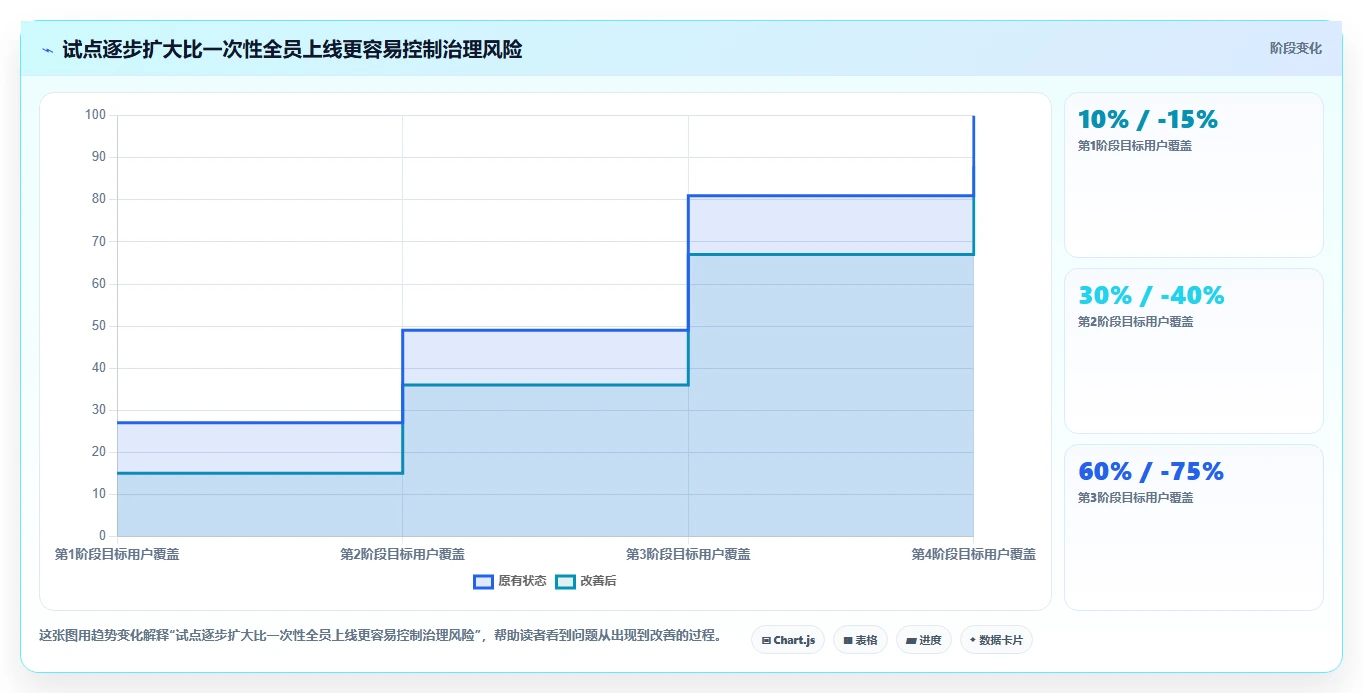Click the chart title 试点逐步扩大比一次性全员上线更容易控制治理风险
This screenshot has width=1363, height=693.
(292, 49)
